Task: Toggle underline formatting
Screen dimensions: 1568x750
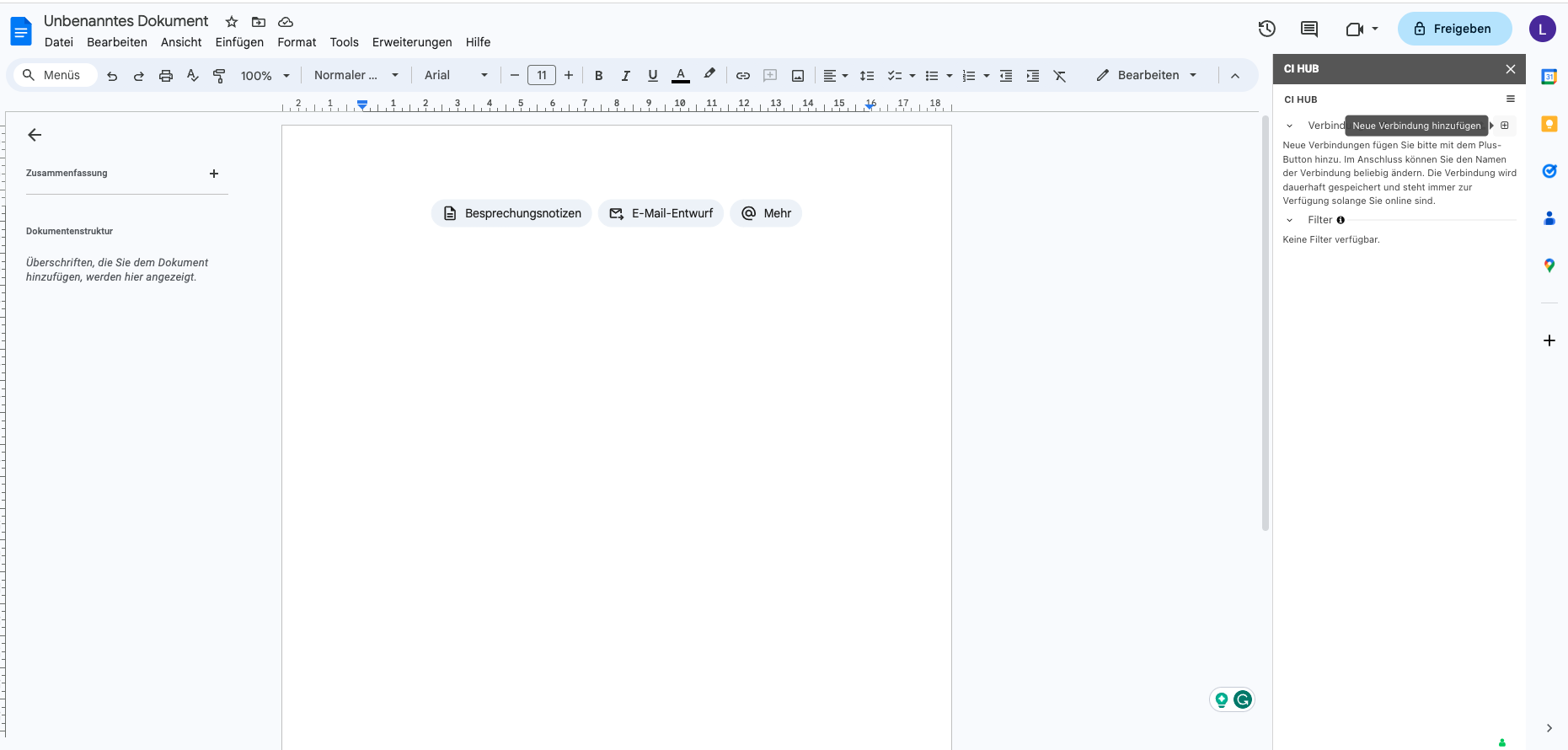Action: (653, 76)
